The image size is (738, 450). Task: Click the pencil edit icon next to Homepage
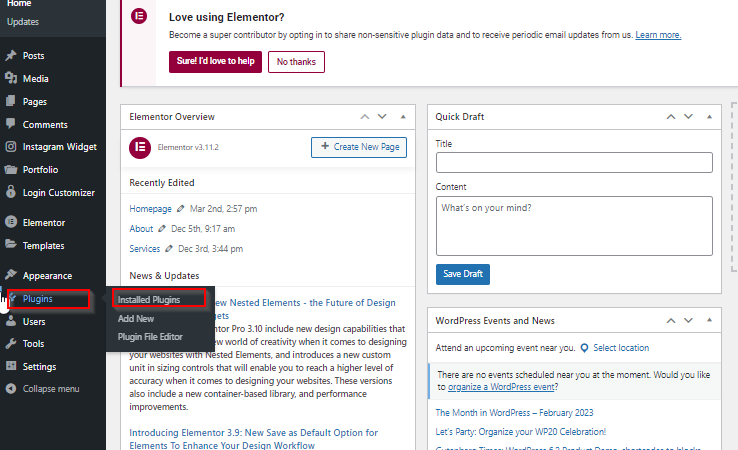[180, 208]
